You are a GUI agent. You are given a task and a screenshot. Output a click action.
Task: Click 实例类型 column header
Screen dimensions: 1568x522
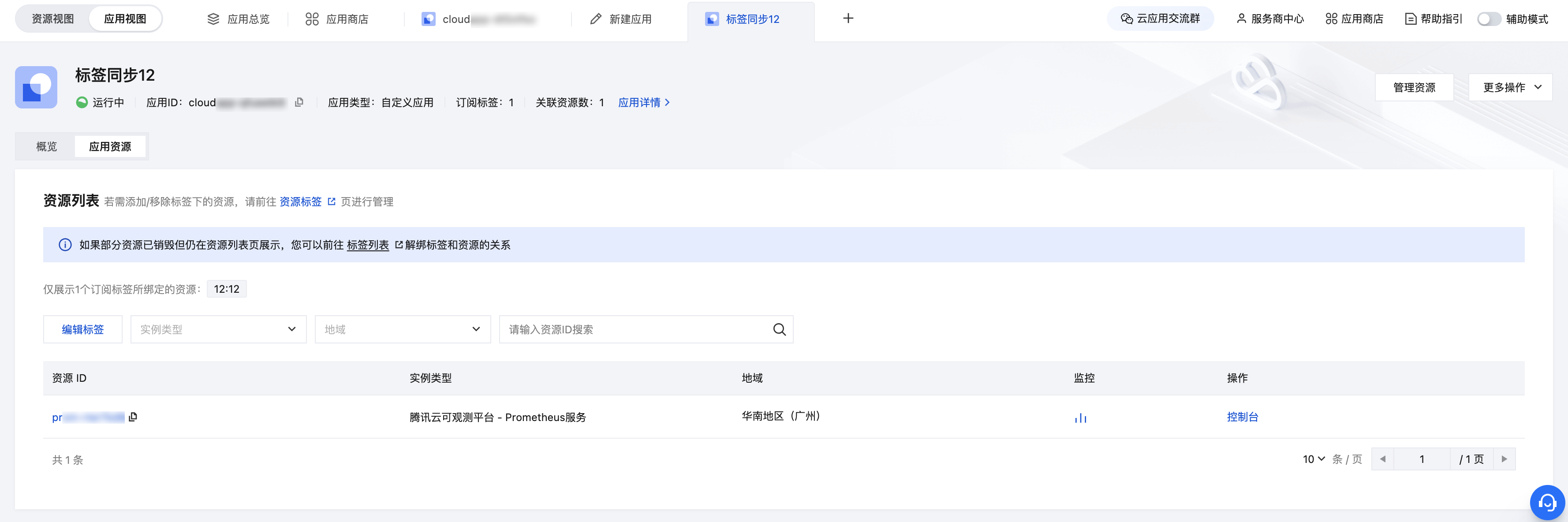coord(431,378)
